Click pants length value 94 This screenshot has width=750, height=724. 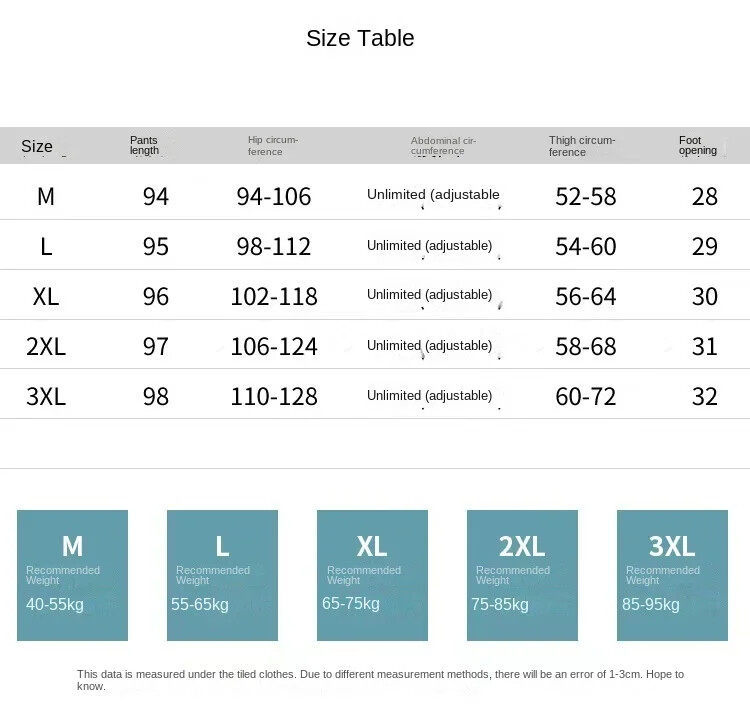click(x=156, y=196)
